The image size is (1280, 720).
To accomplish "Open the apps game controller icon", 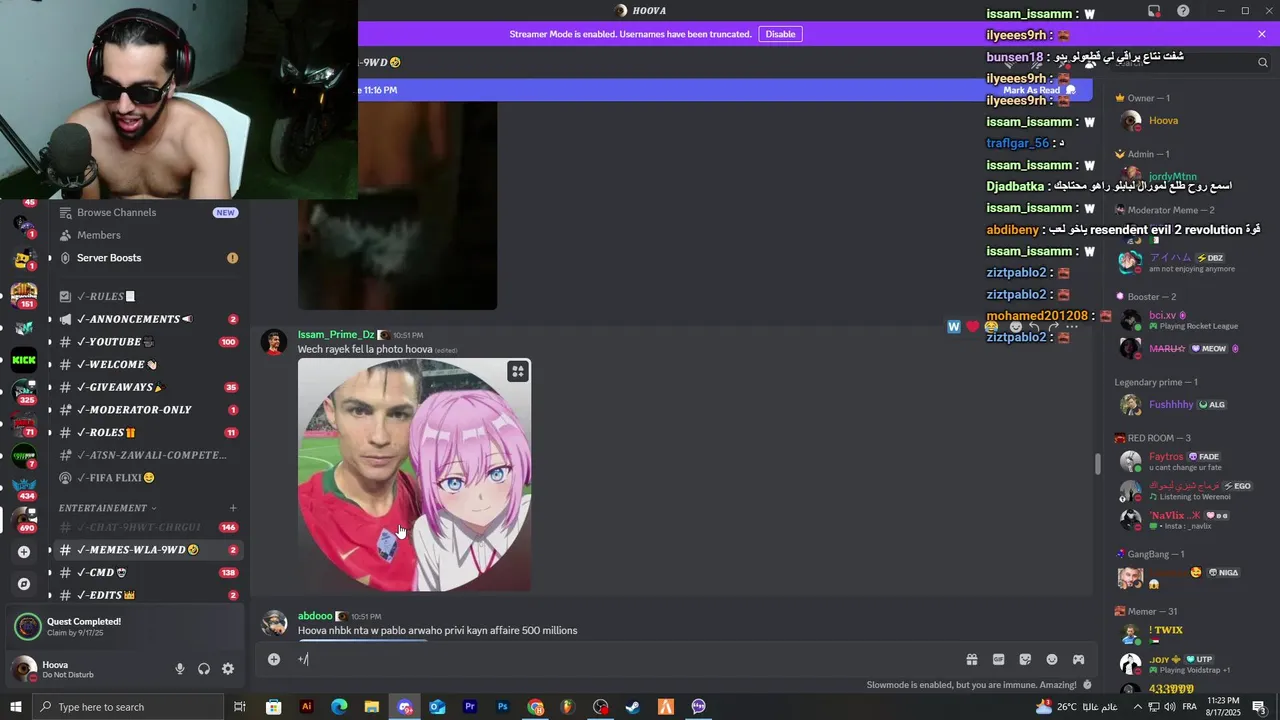I will coord(1079,659).
